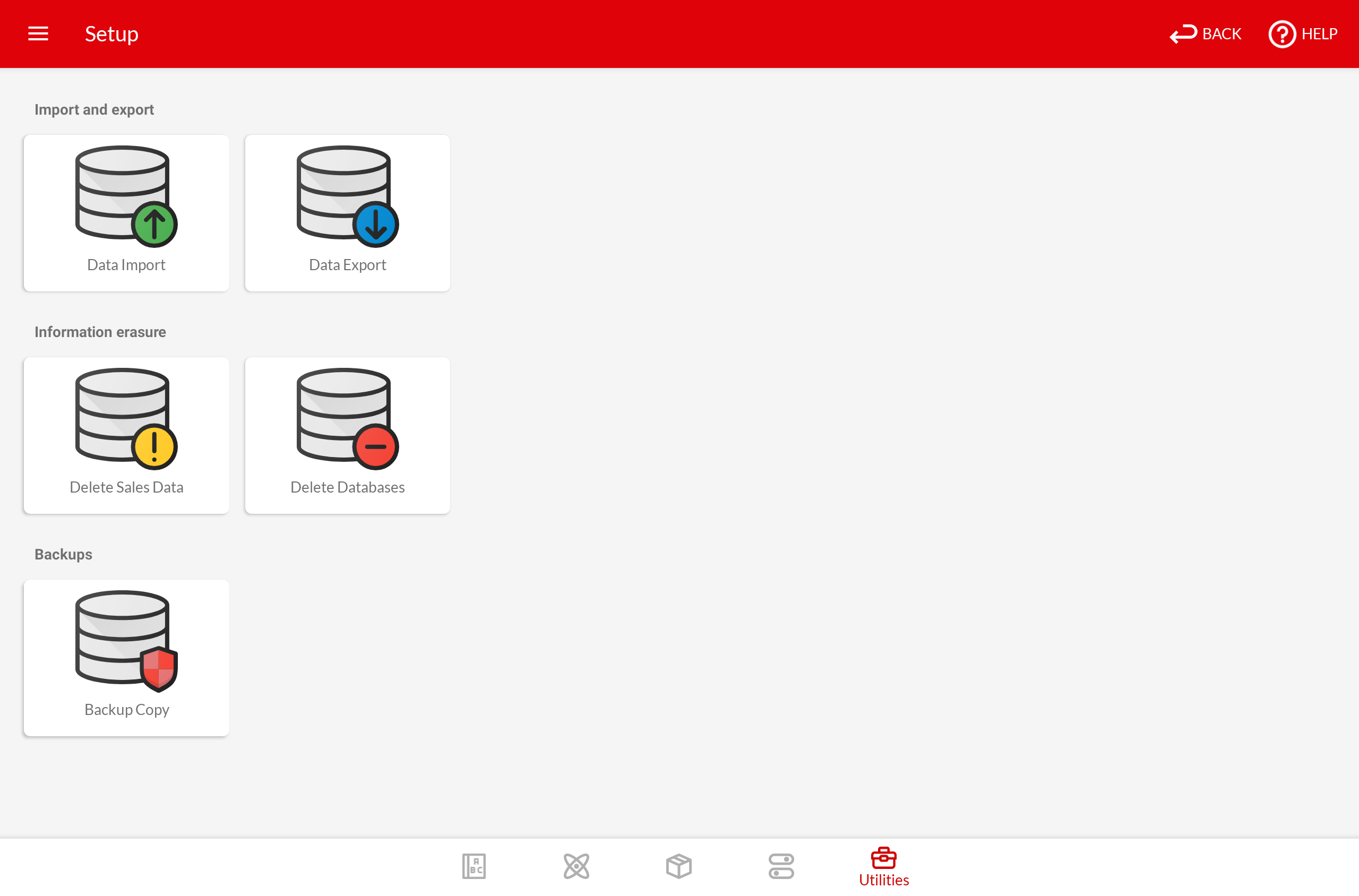Go back using the BACK button
1359x896 pixels.
tap(1206, 35)
